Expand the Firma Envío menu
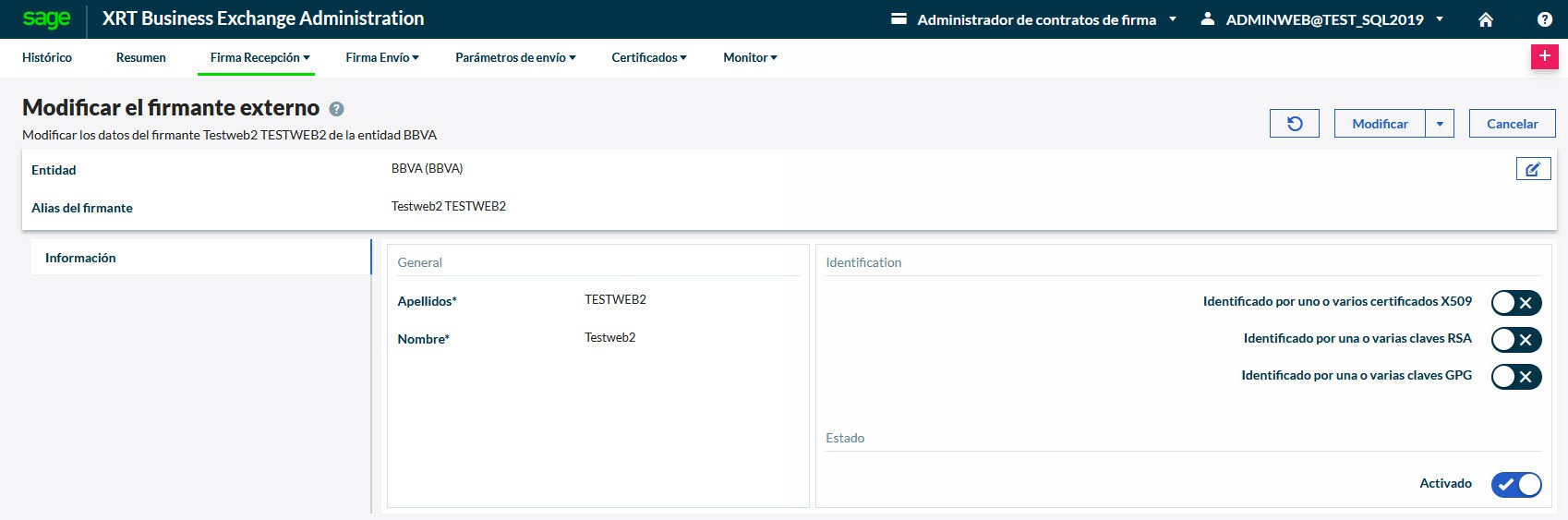The height and width of the screenshot is (520, 1568). pyautogui.click(x=382, y=57)
